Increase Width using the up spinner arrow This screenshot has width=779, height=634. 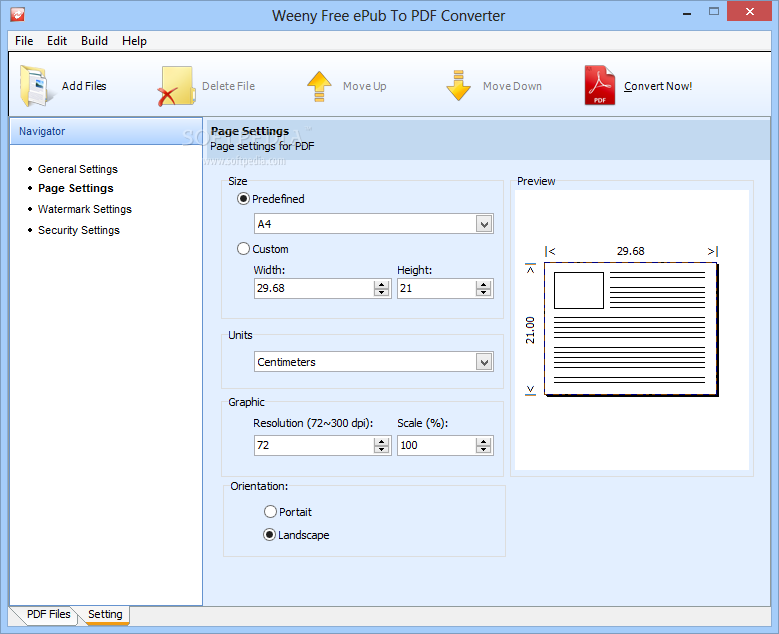pyautogui.click(x=381, y=285)
